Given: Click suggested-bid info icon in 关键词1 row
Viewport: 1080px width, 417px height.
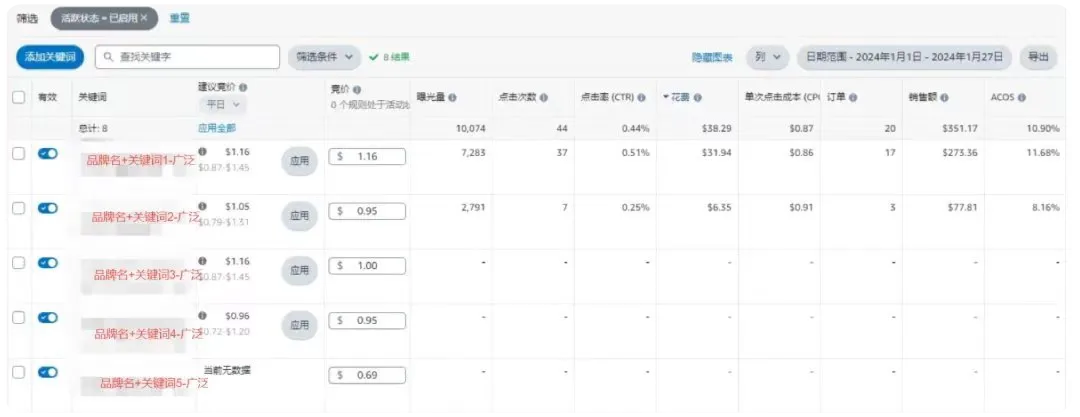Looking at the screenshot, I should pyautogui.click(x=202, y=151).
